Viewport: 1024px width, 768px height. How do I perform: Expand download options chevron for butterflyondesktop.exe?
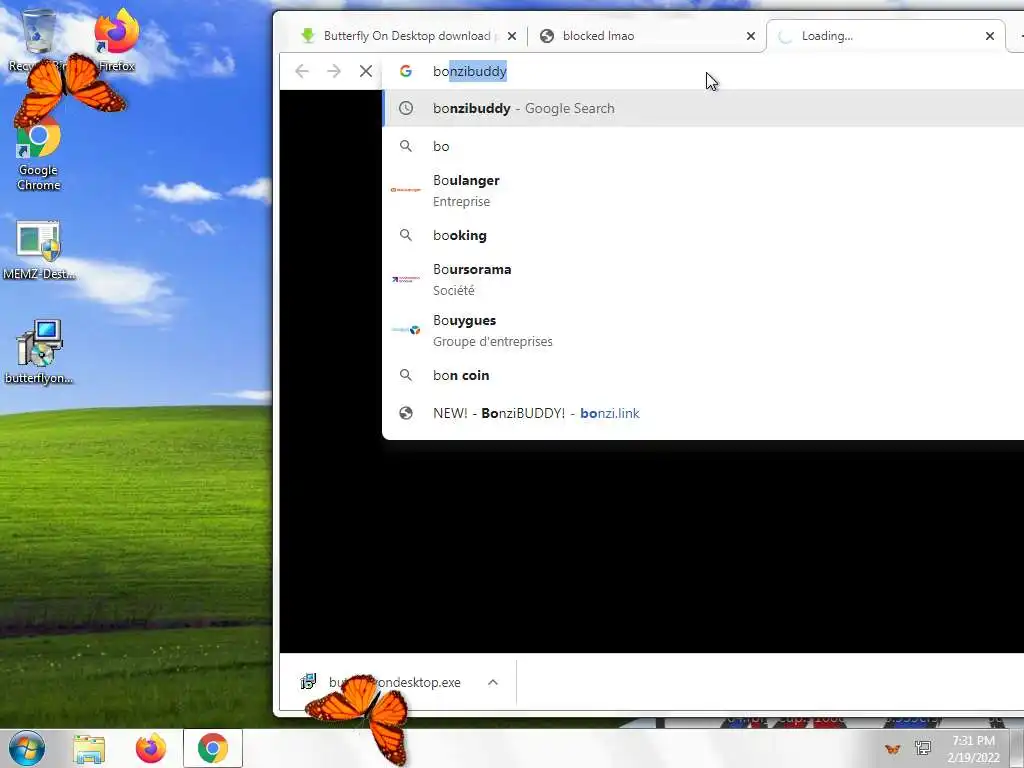[x=493, y=682]
